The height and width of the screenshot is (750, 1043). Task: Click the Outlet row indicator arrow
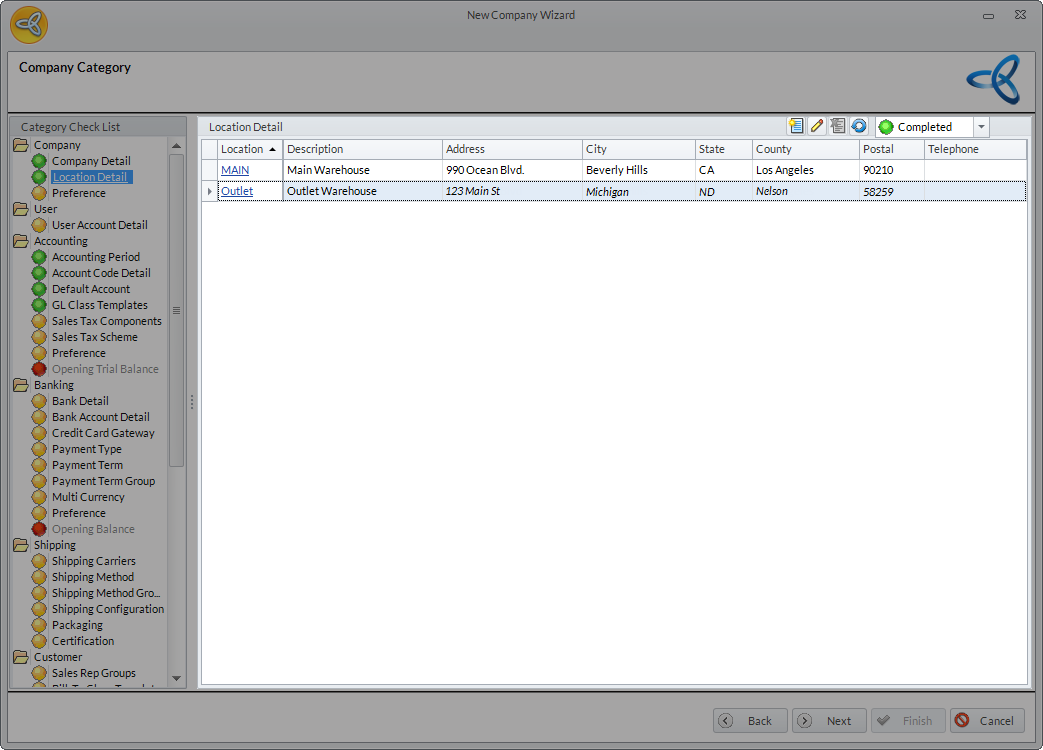210,191
